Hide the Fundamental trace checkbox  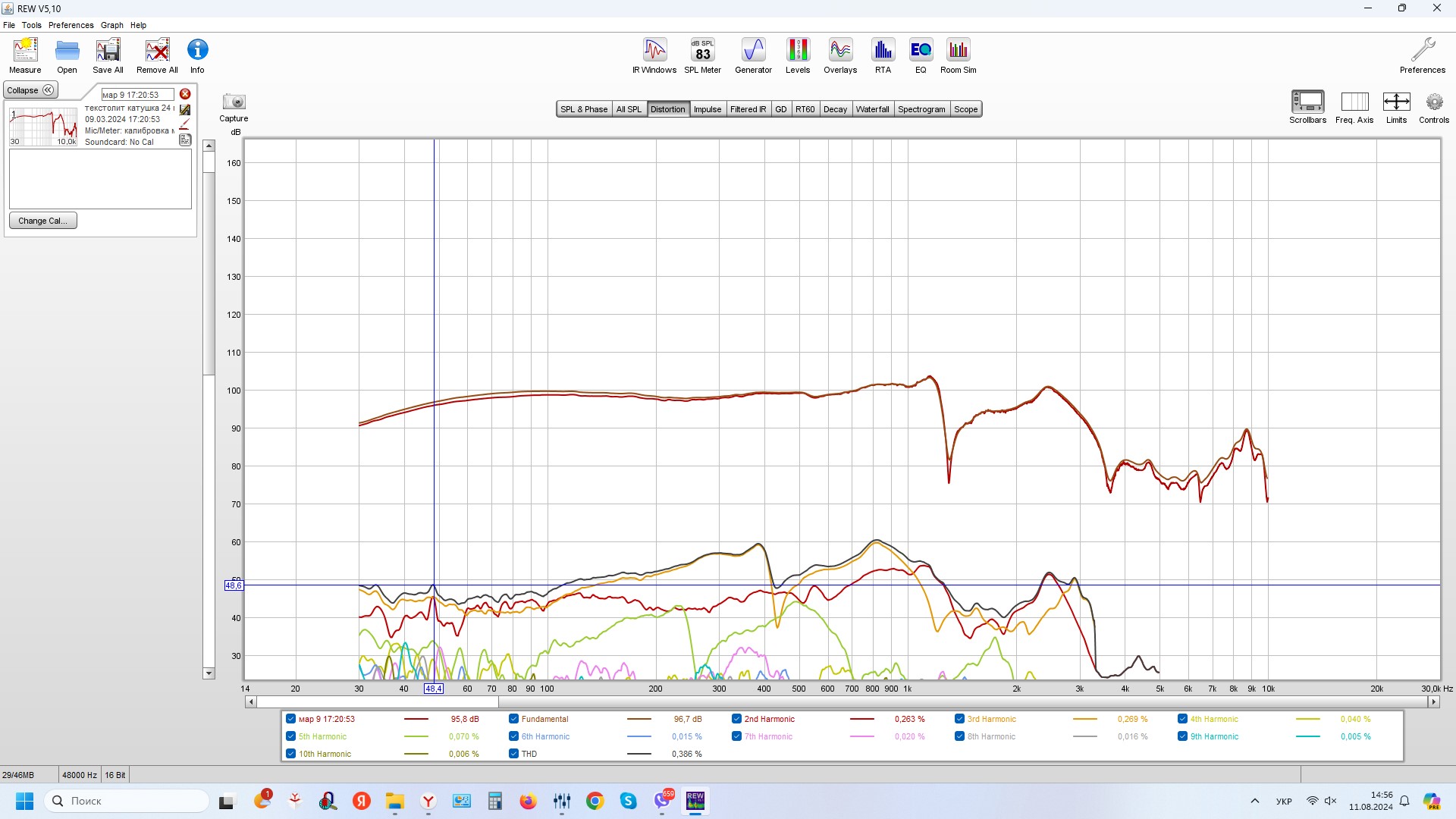[x=513, y=719]
